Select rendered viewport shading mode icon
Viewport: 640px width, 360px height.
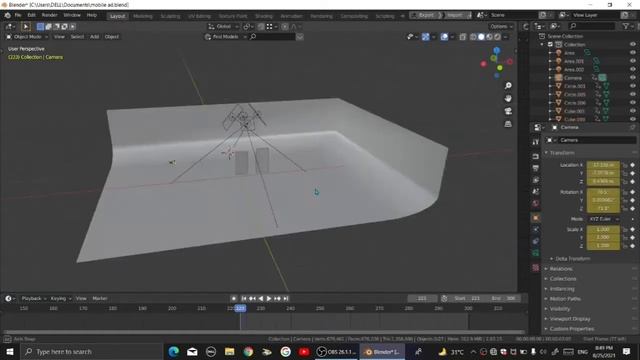pyautogui.click(x=498, y=37)
